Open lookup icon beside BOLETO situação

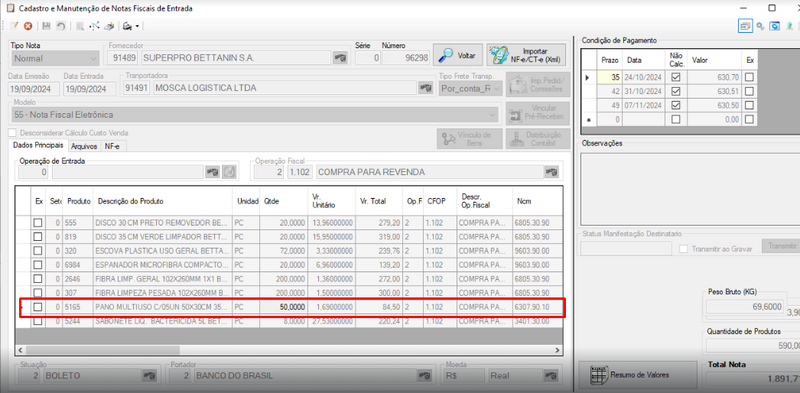click(148, 376)
